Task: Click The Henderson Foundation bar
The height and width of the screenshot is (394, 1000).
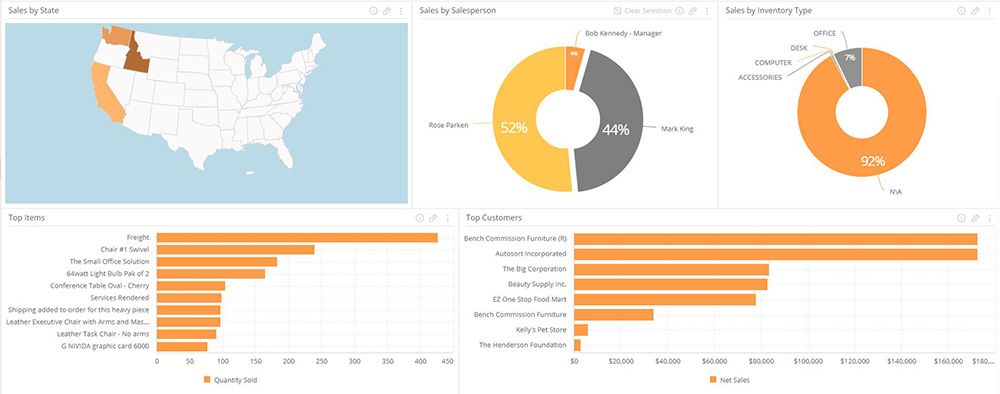Action: pyautogui.click(x=577, y=345)
